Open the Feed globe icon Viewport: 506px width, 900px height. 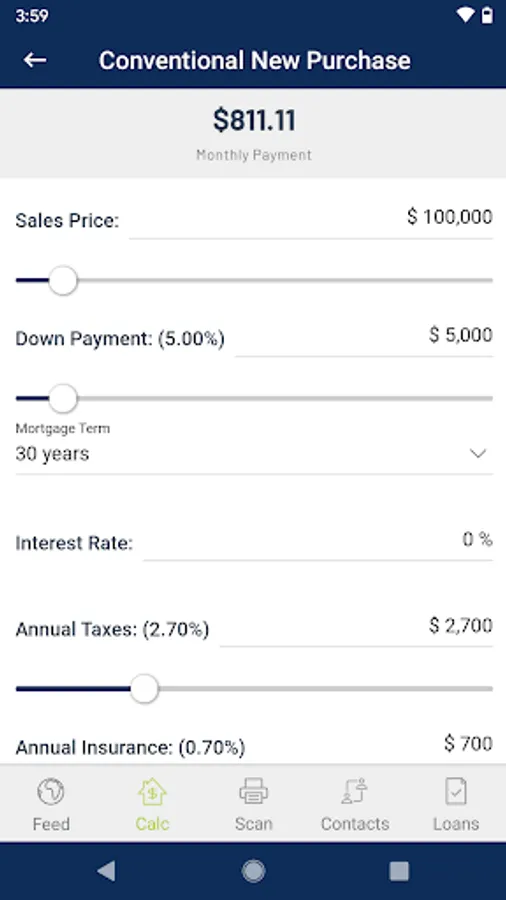[51, 792]
